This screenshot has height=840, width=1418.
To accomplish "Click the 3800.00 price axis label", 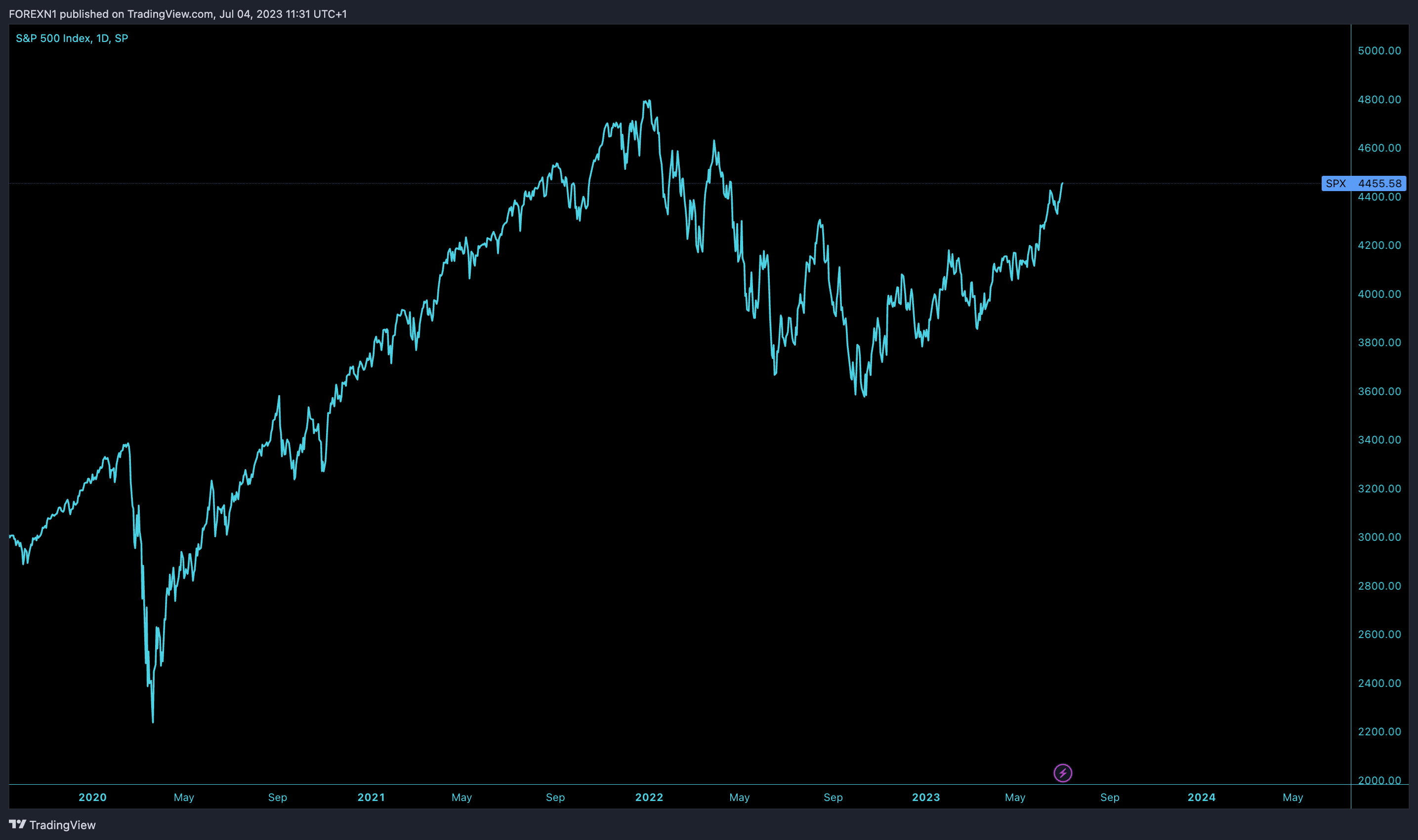I will [x=1379, y=342].
